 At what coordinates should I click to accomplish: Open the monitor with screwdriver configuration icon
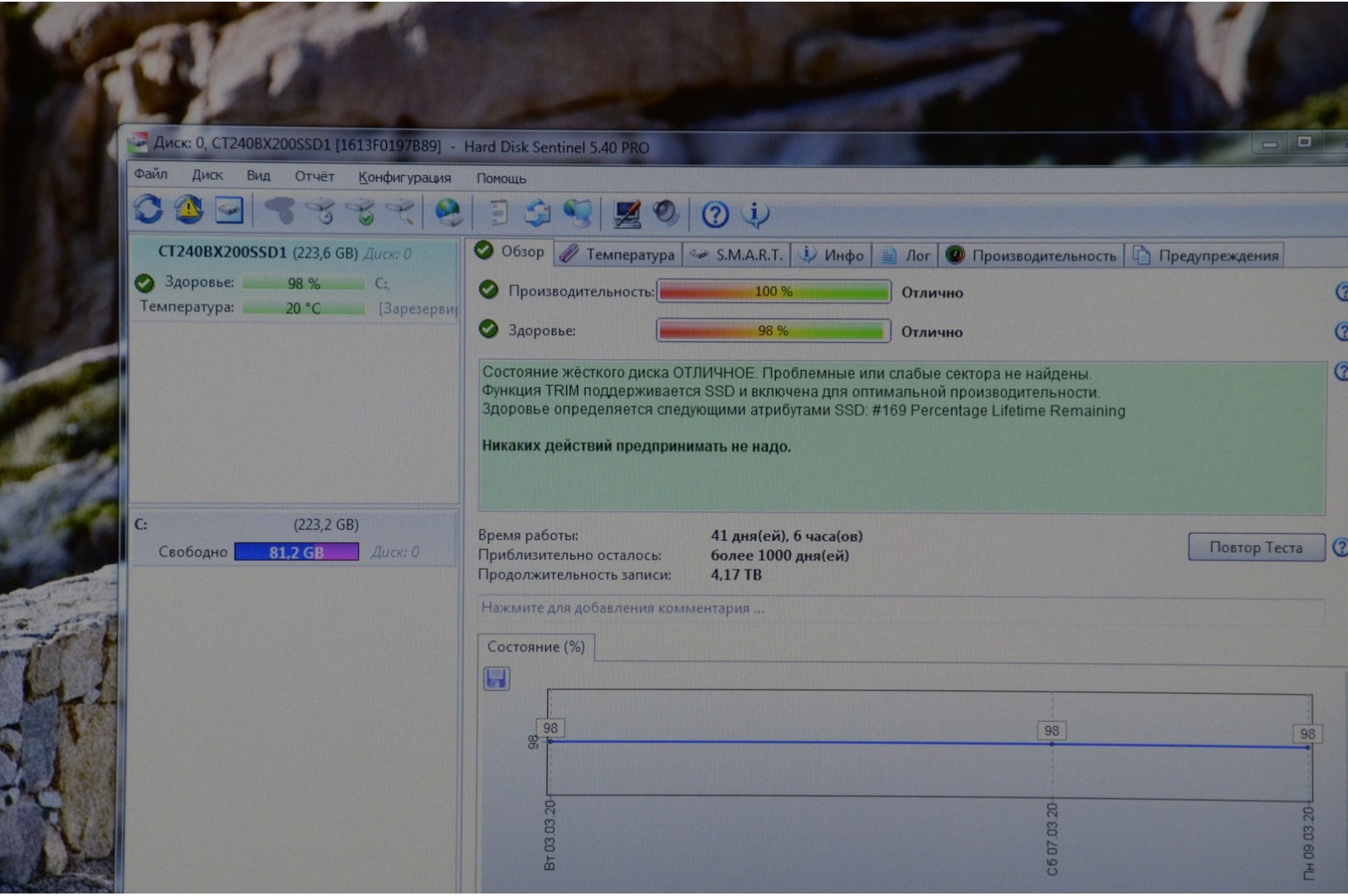(x=627, y=214)
